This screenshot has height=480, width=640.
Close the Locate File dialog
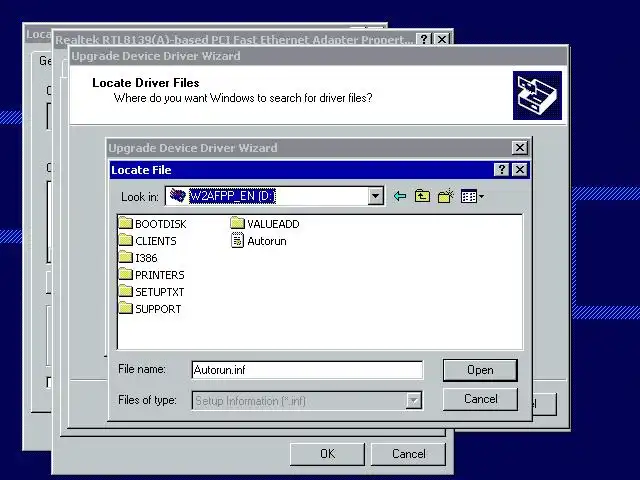click(x=520, y=169)
